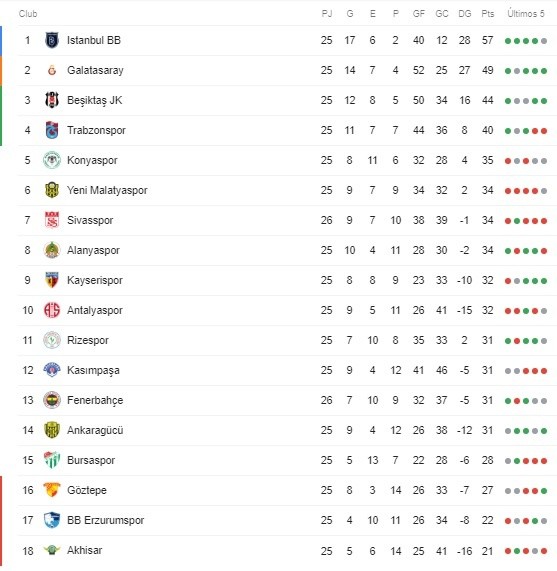Click Akhisar's last red result dot

(544, 551)
